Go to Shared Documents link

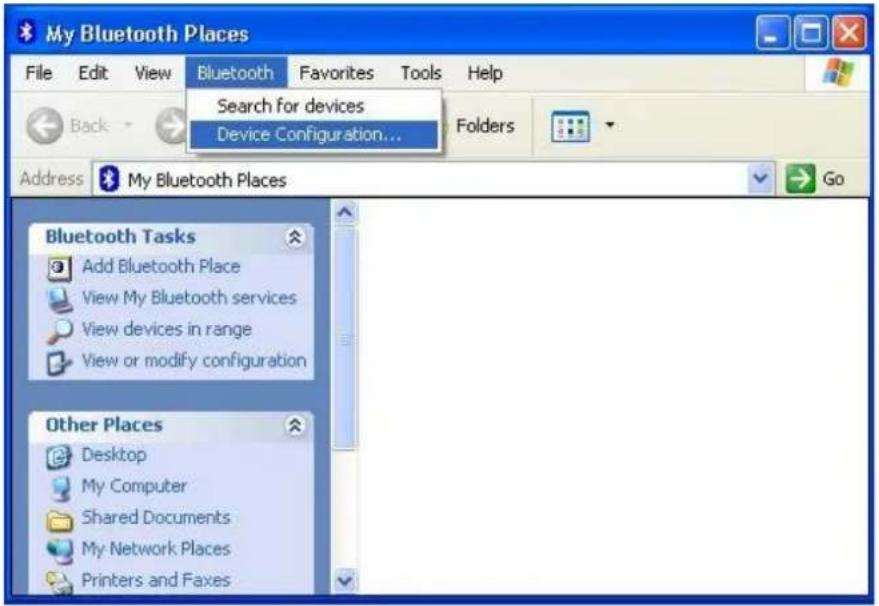(156, 517)
